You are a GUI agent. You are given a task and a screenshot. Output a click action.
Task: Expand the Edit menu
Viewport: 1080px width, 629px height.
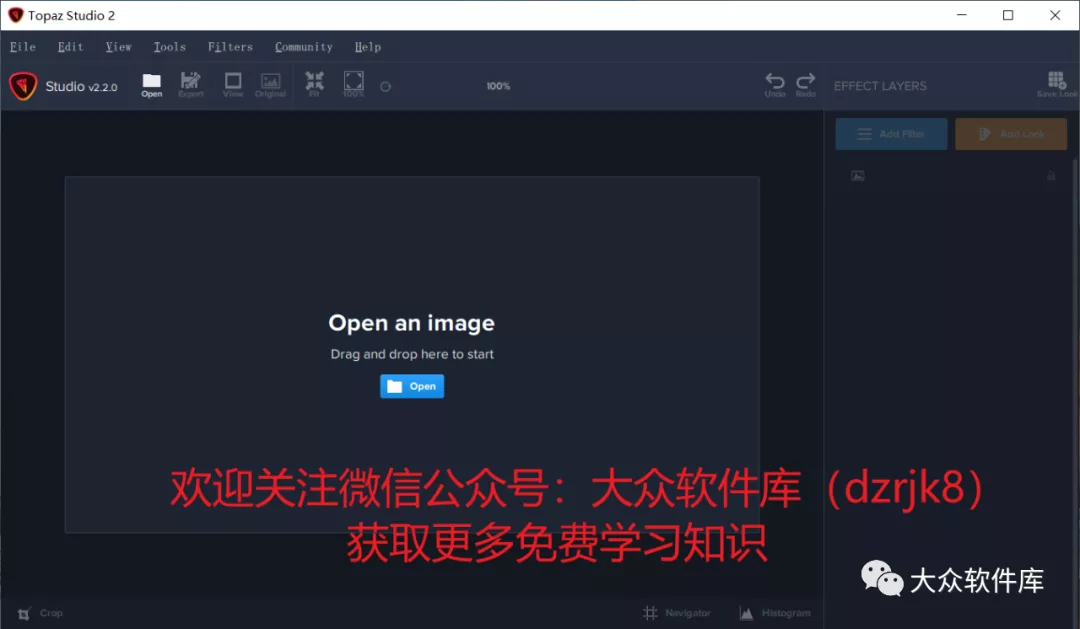coord(69,46)
